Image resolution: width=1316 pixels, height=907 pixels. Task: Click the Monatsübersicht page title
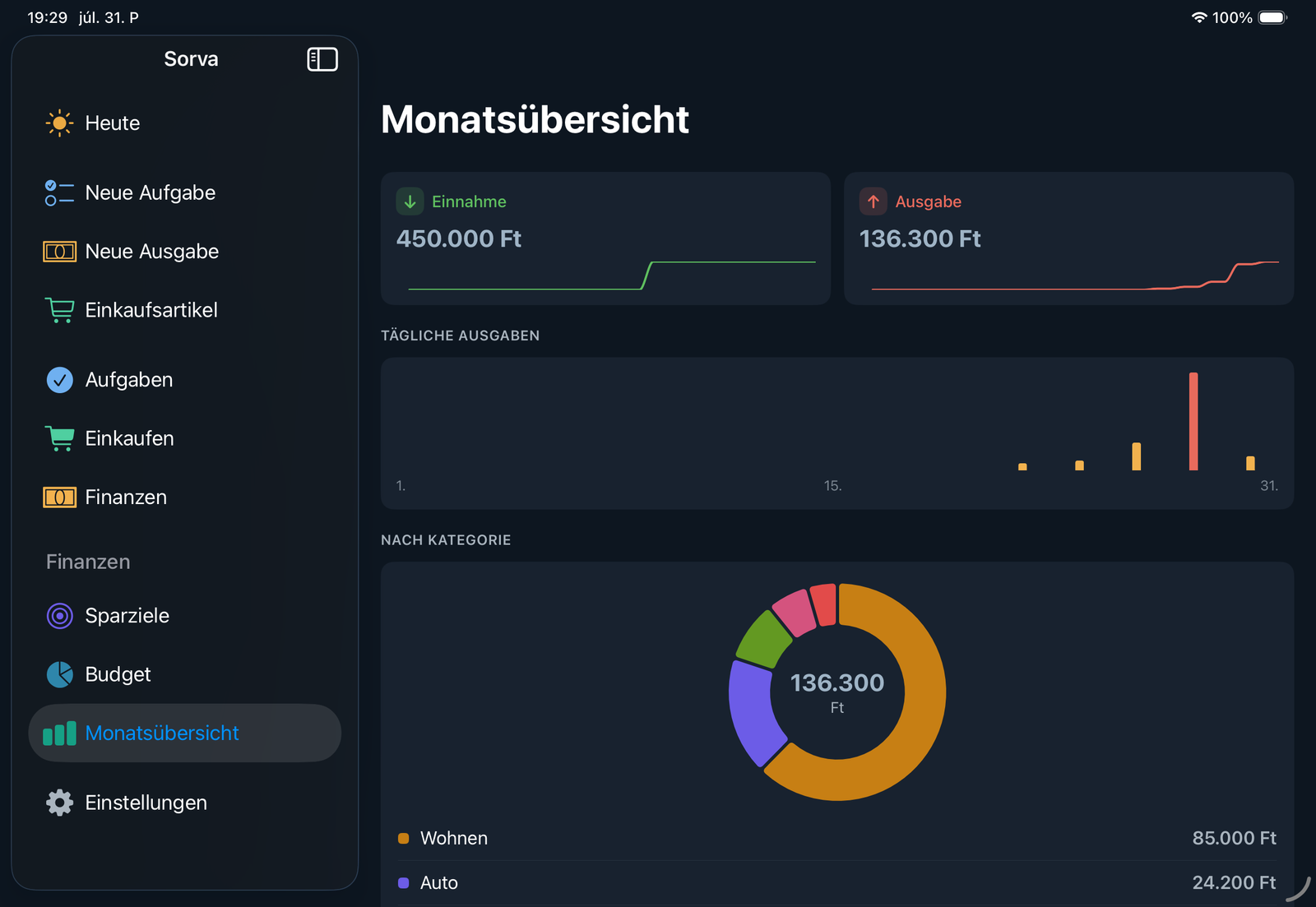pyautogui.click(x=535, y=120)
